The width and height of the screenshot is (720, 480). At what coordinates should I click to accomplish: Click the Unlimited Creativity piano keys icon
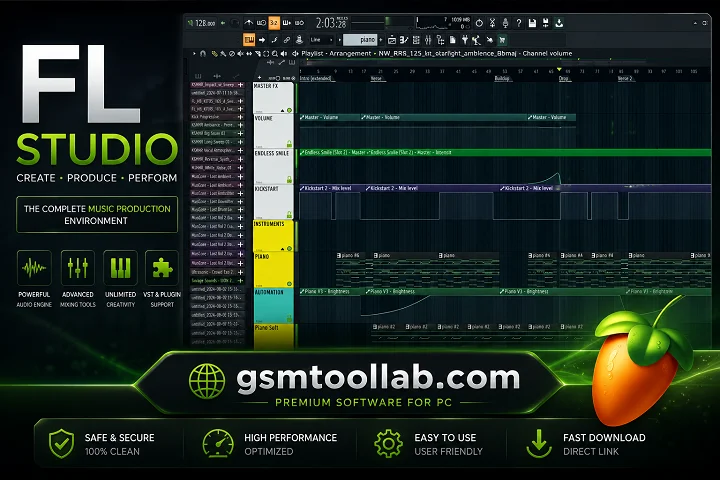click(120, 268)
